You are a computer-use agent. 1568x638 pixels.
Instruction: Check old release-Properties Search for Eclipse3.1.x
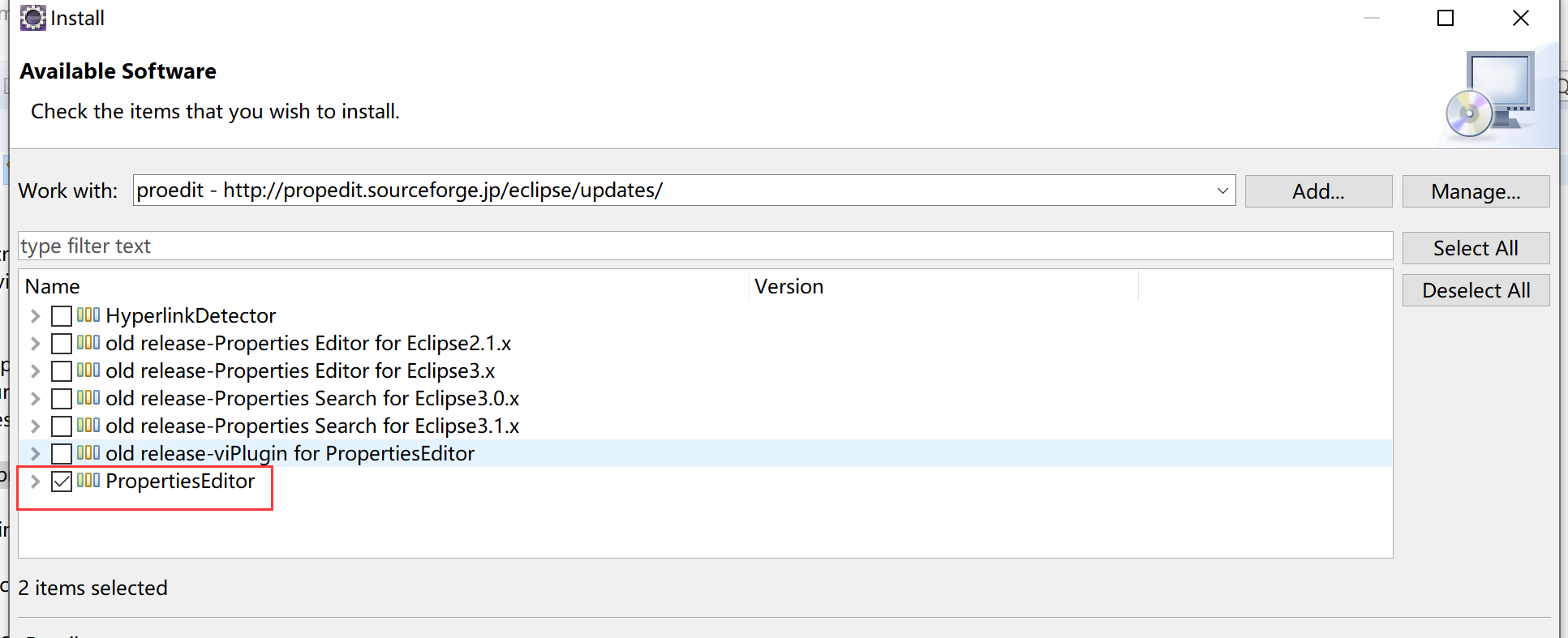(62, 426)
